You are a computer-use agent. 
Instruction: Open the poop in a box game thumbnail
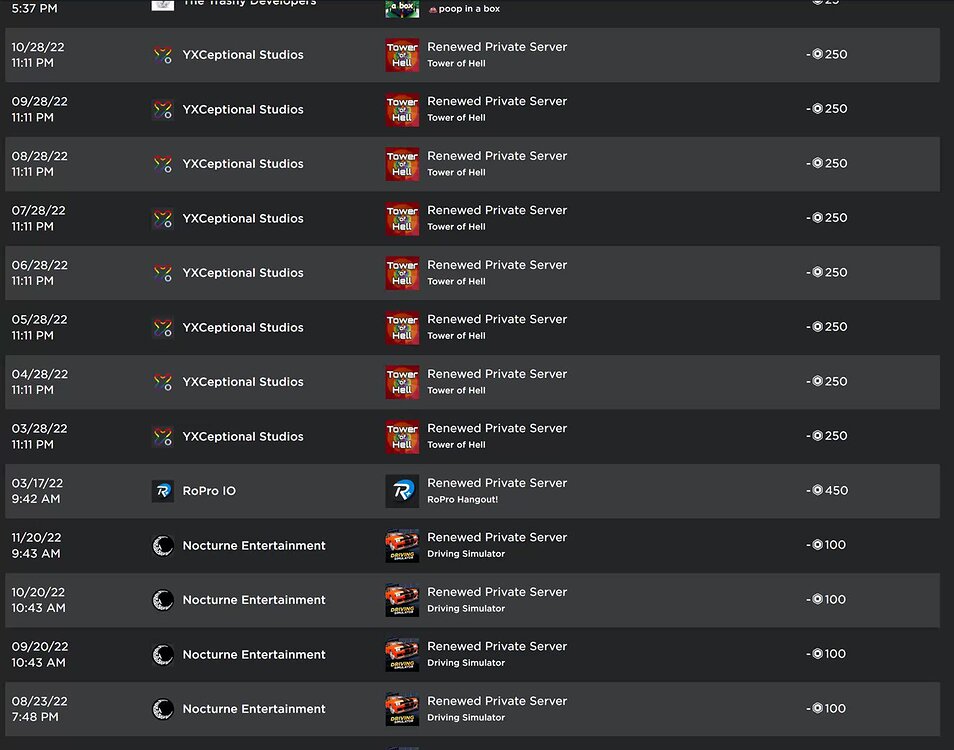[x=402, y=4]
